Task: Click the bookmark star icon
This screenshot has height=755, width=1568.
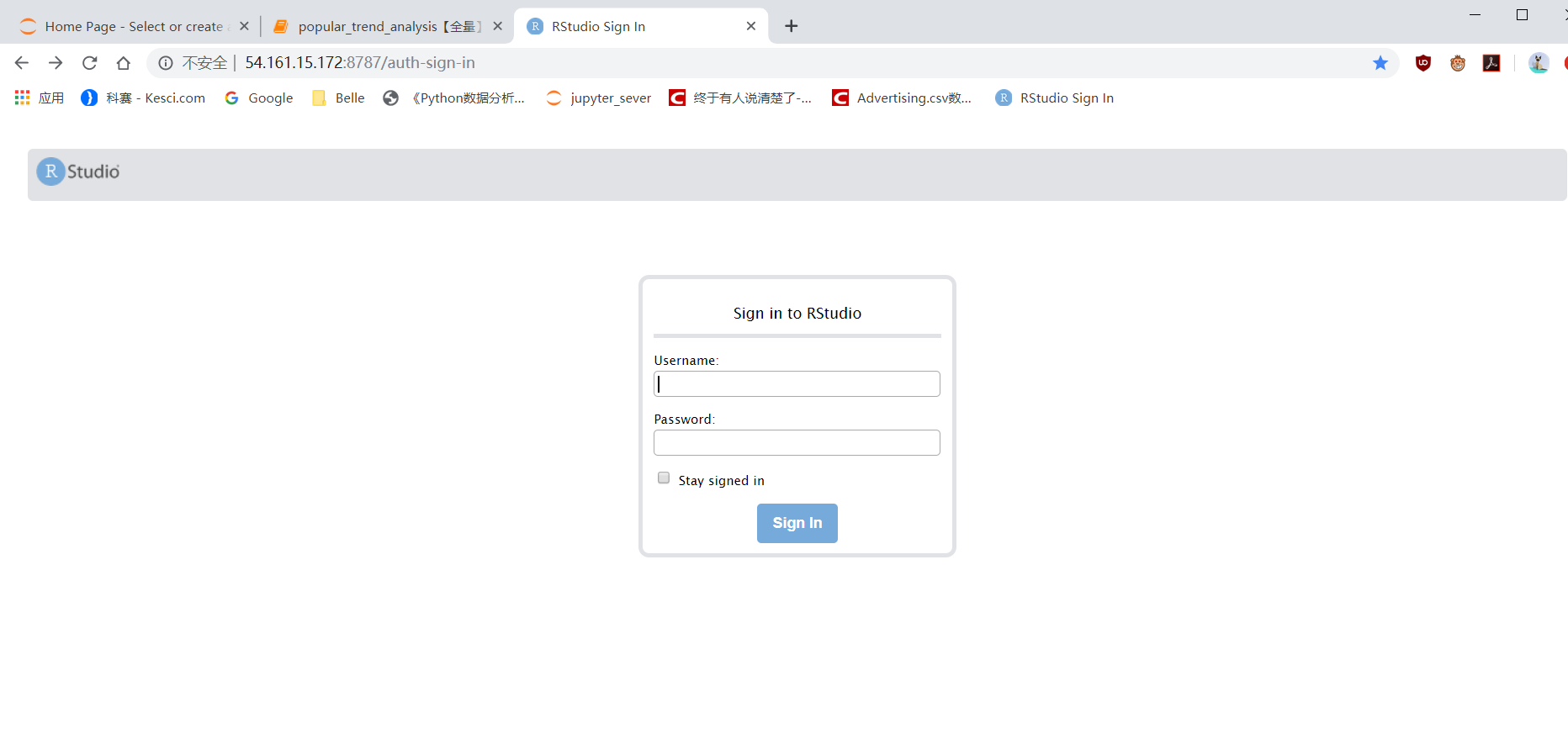Action: (x=1380, y=63)
